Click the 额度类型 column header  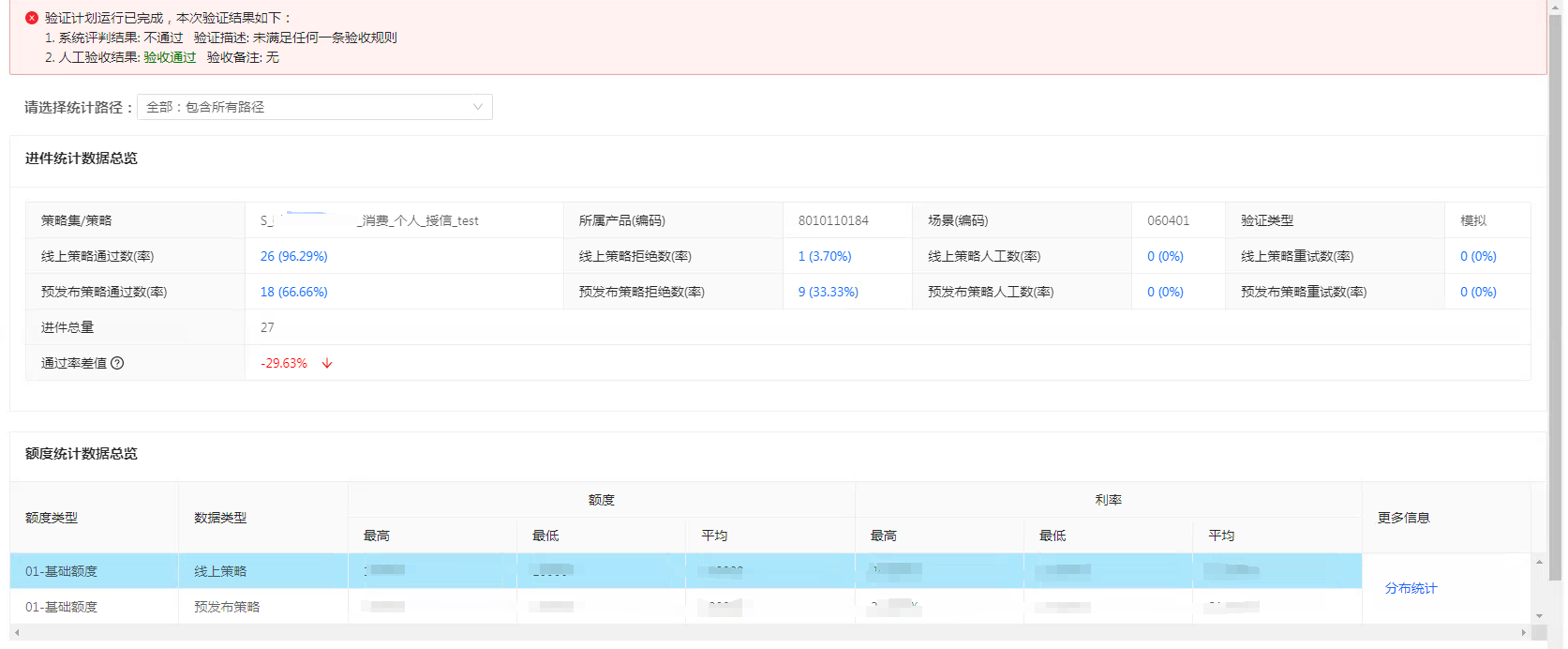click(x=52, y=518)
